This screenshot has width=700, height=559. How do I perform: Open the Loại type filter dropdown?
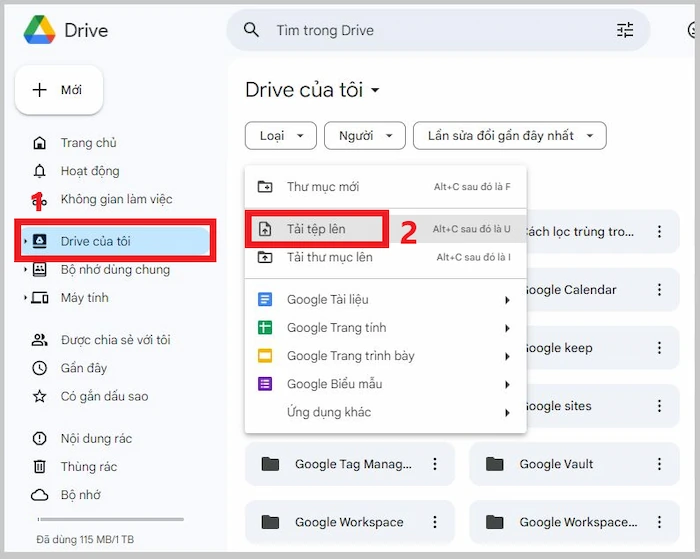281,136
